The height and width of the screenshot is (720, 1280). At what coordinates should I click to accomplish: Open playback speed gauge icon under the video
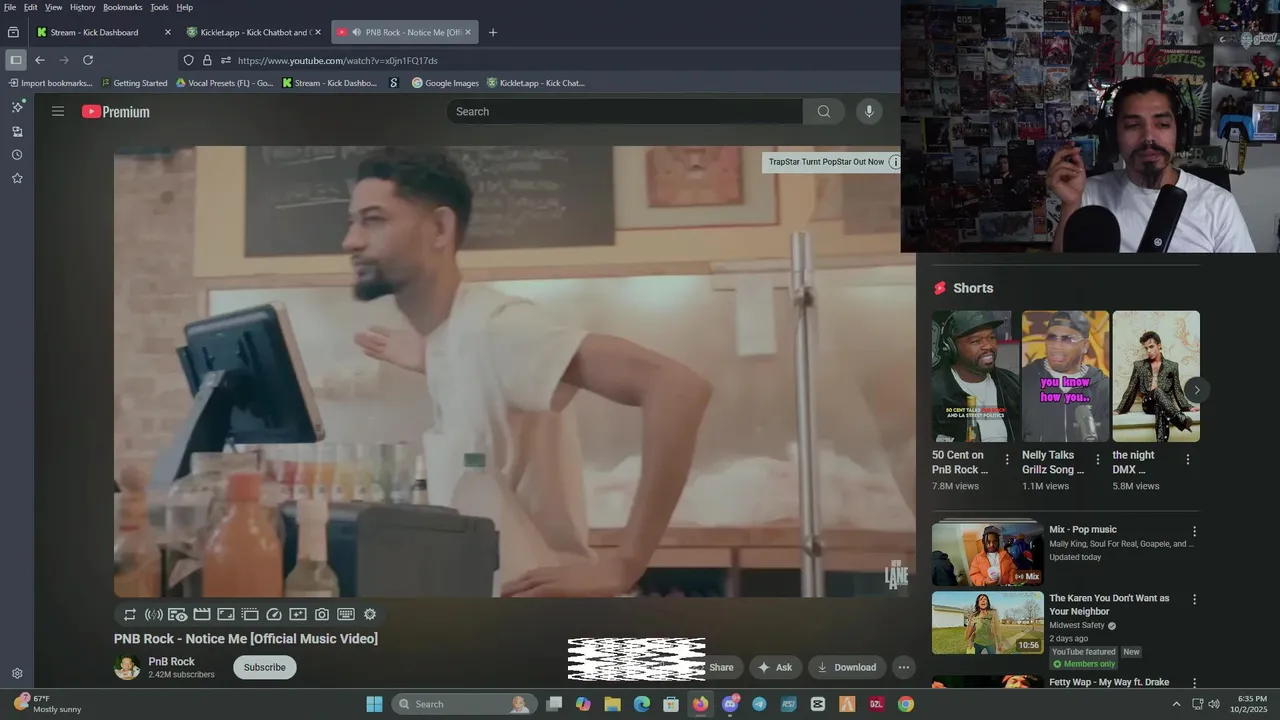point(274,615)
